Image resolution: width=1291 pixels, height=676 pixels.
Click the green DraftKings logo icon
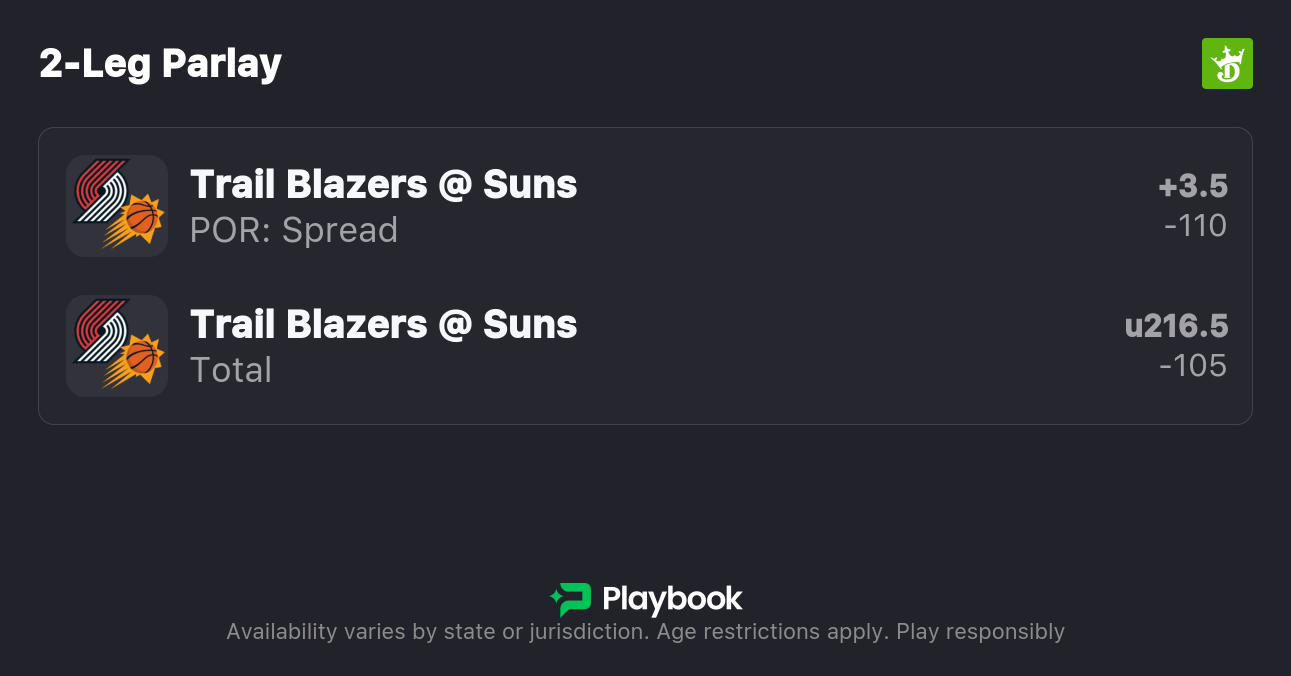tap(1226, 64)
